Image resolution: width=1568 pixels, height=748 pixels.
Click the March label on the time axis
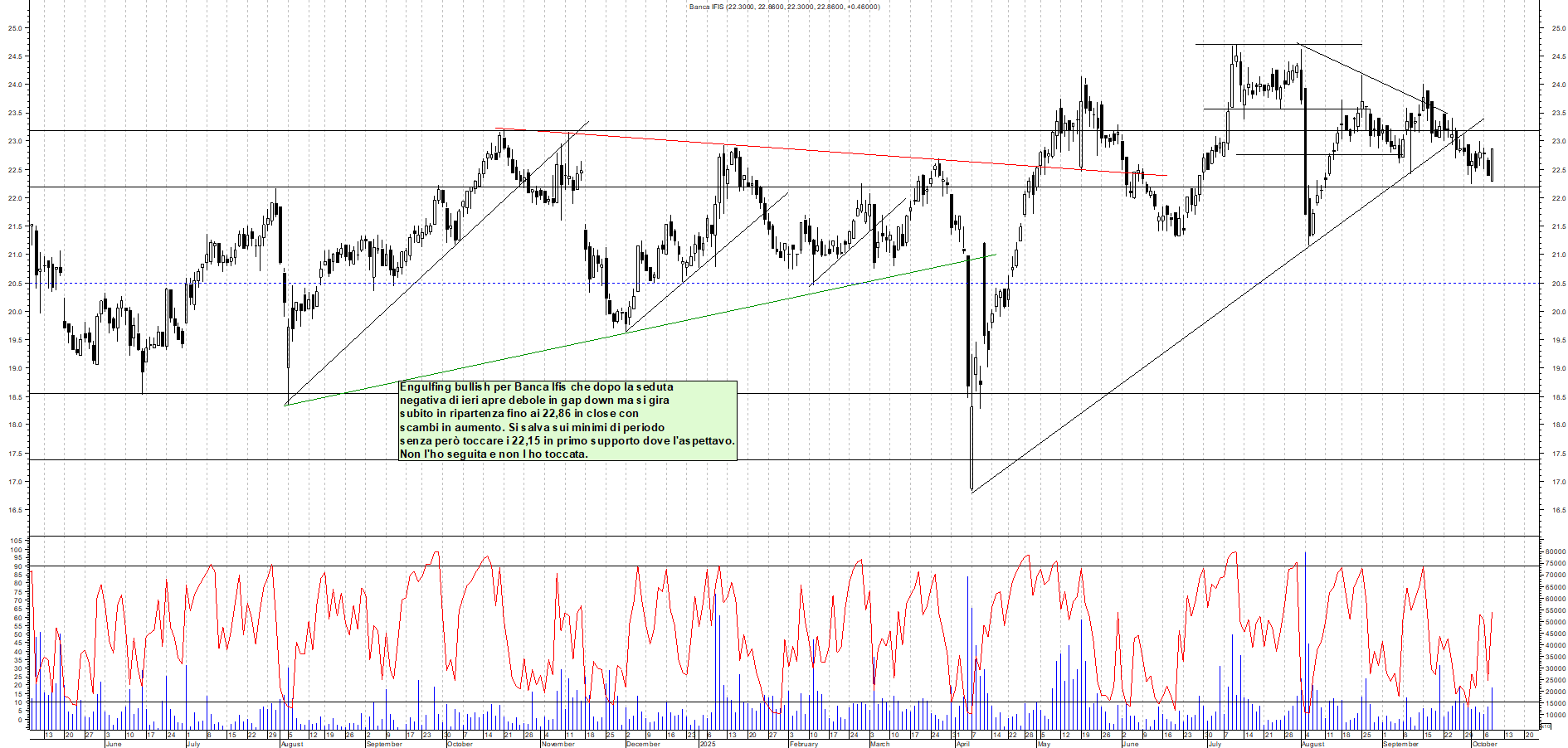(879, 744)
